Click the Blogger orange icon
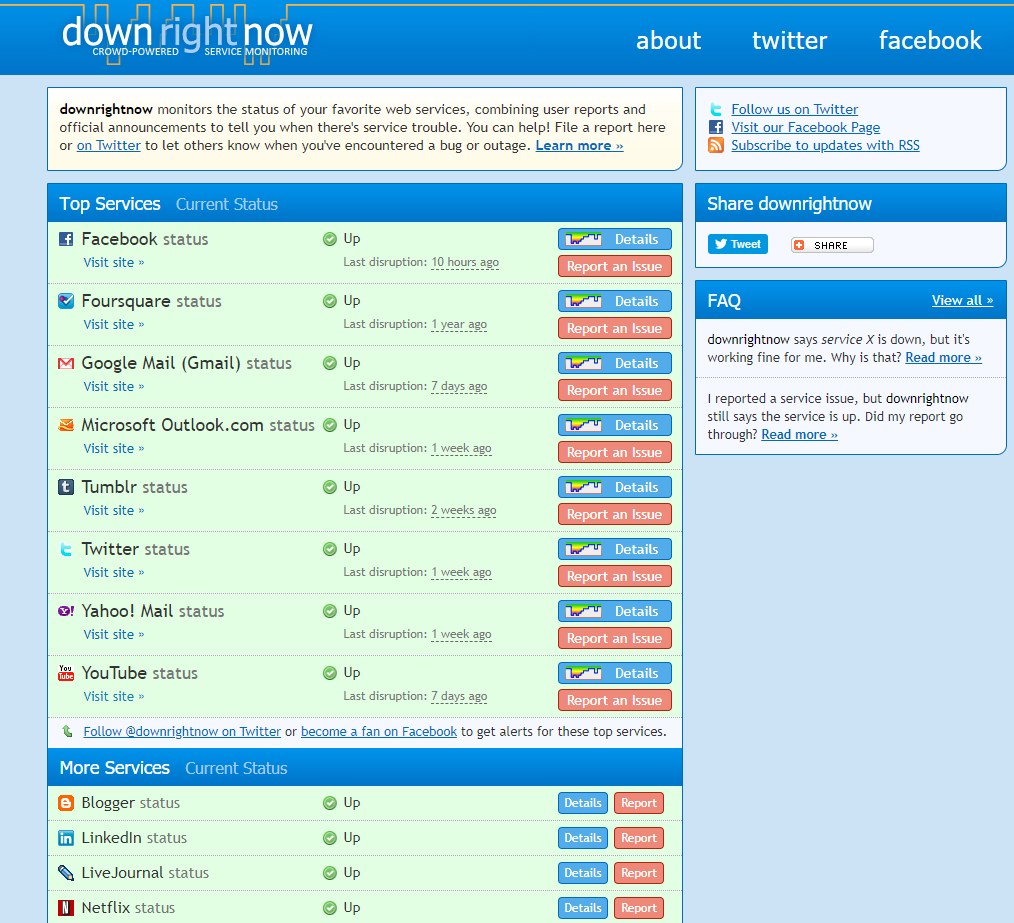1014x923 pixels. pos(66,803)
